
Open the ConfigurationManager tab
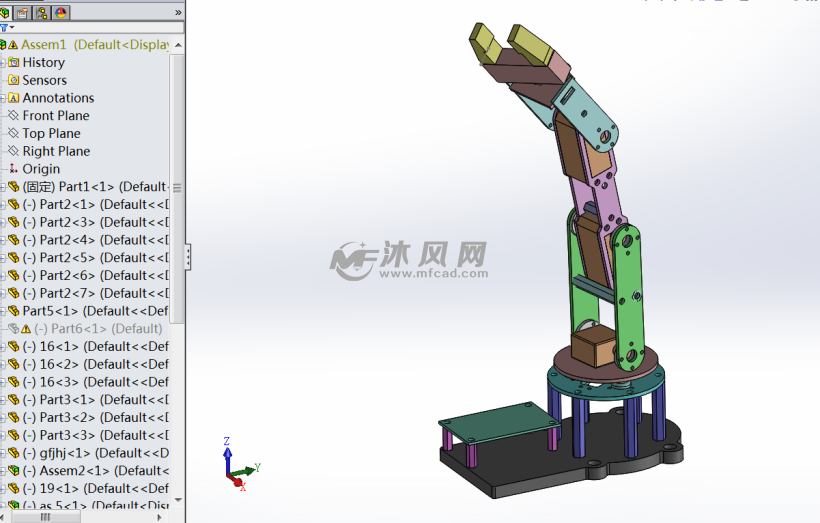tap(42, 12)
